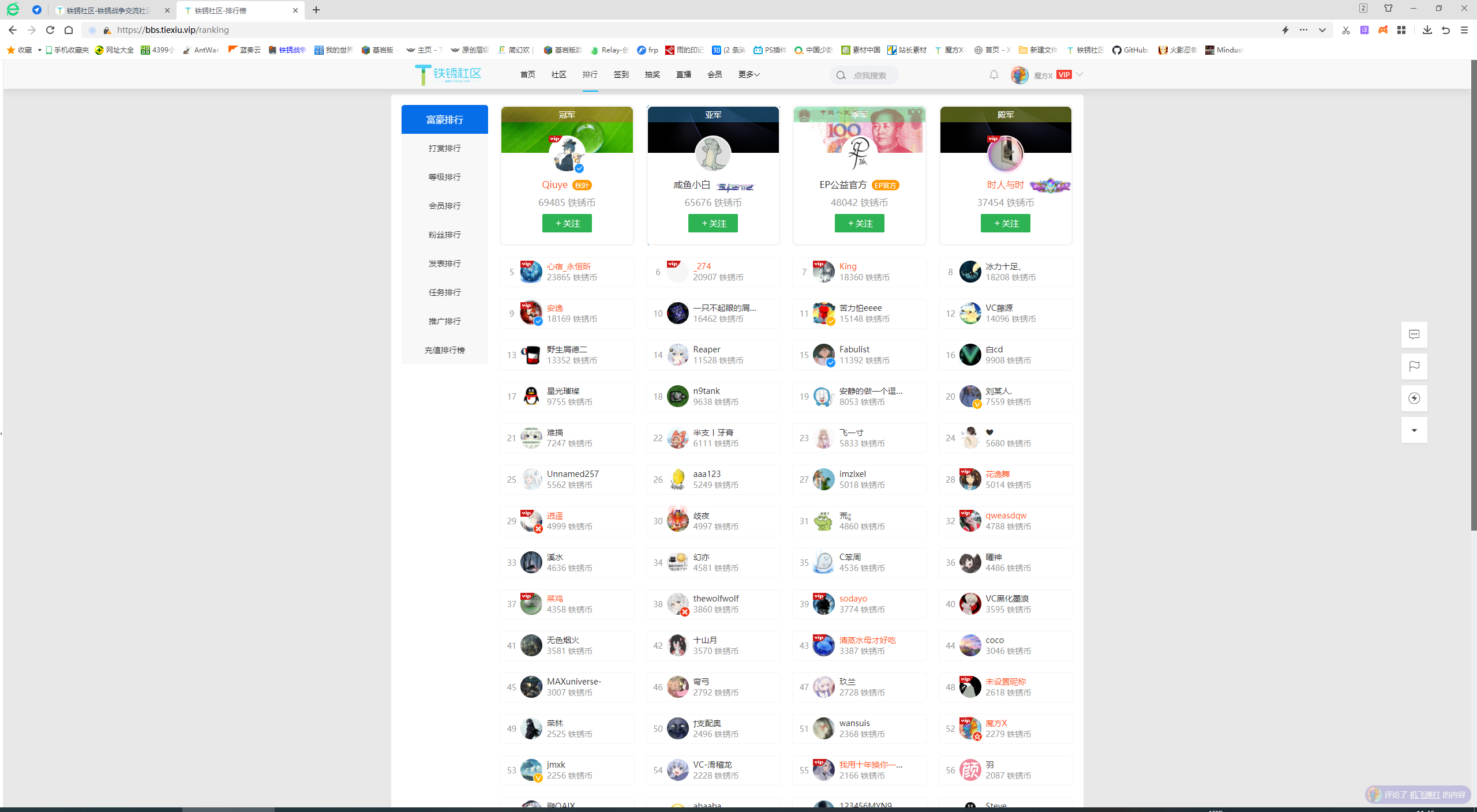Image resolution: width=1477 pixels, height=812 pixels.
Task: Click the page vertical scrollbar thumb
Action: pyautogui.click(x=1473, y=294)
